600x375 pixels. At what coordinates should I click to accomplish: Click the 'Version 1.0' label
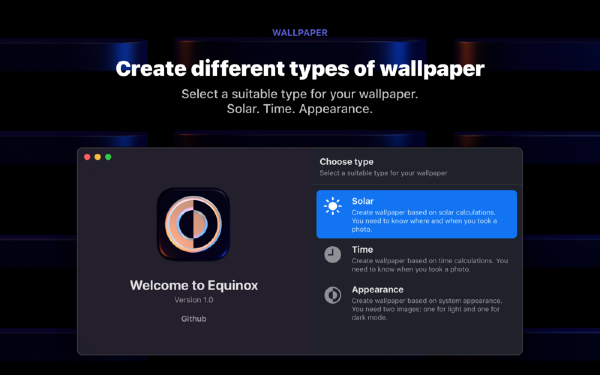(194, 300)
